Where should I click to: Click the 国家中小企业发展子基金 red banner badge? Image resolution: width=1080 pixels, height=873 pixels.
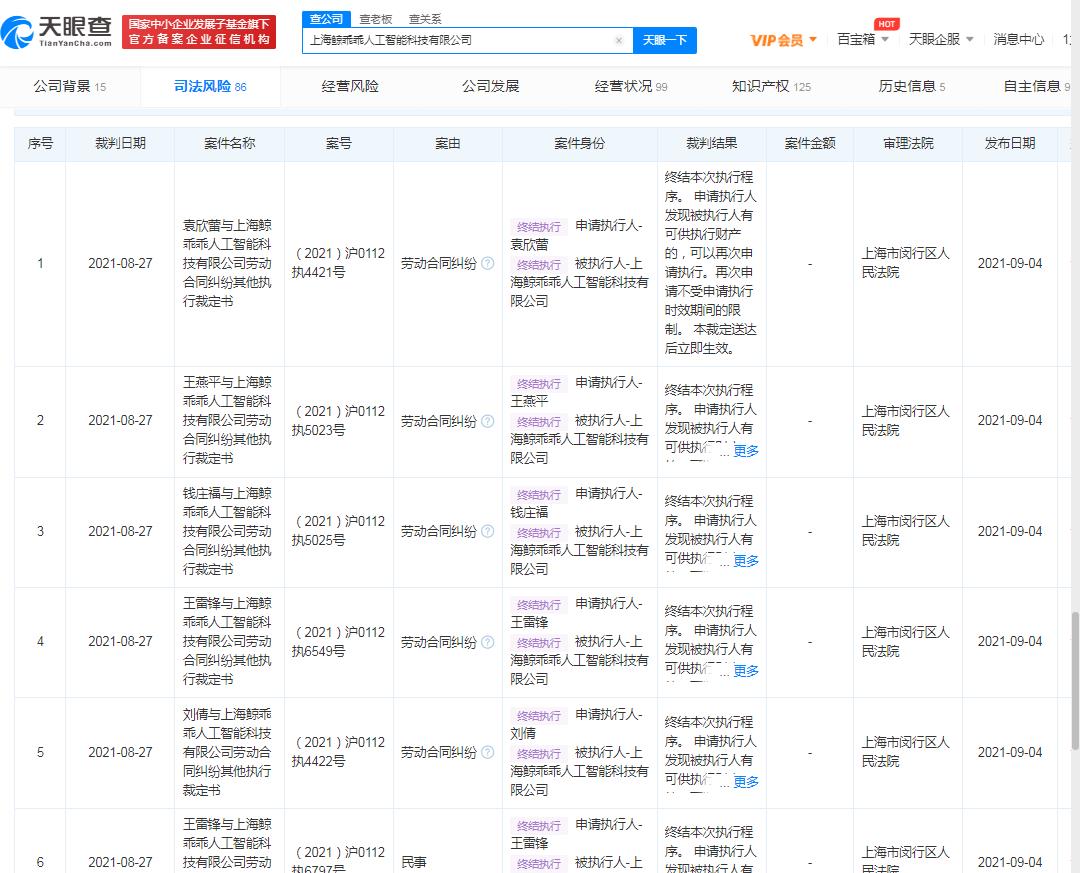pos(199,32)
